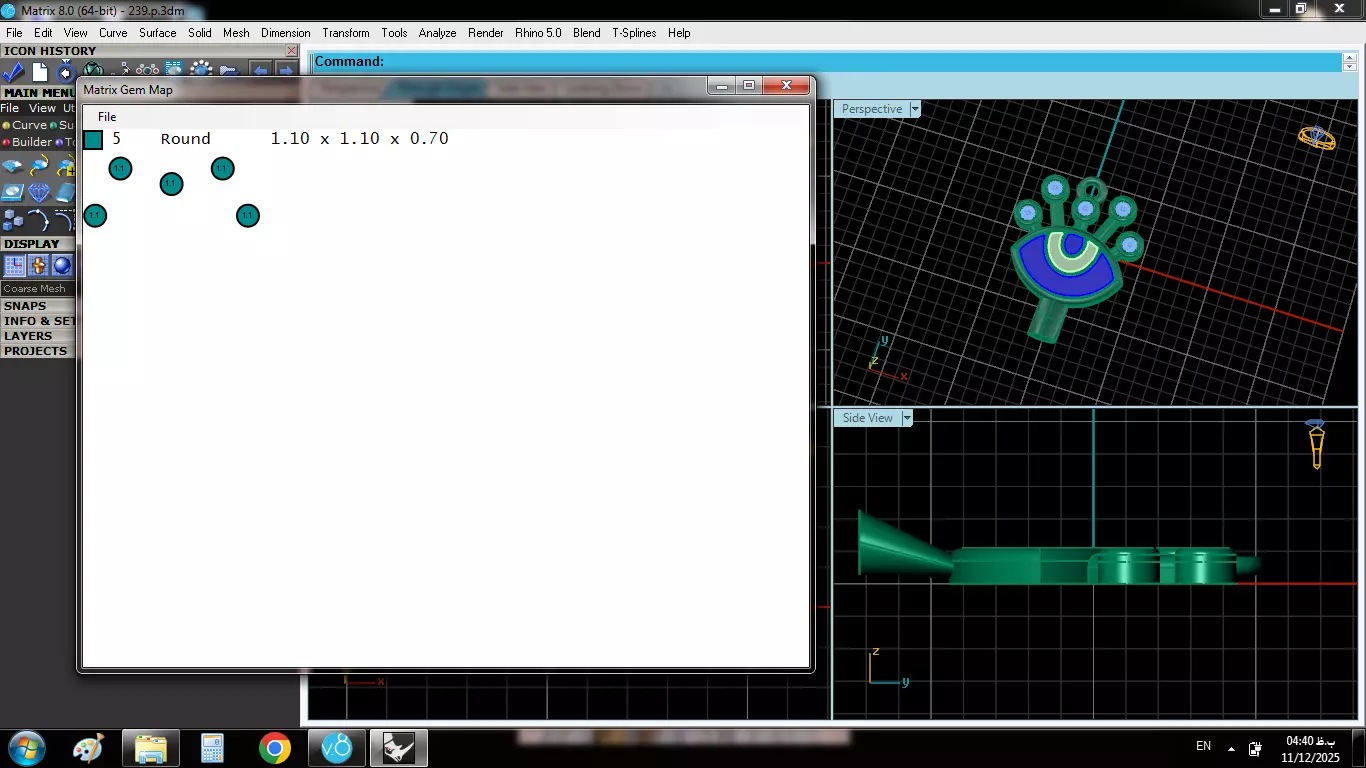The width and height of the screenshot is (1366, 768).
Task: Select the Builder category in Main Menu
Action: tap(28, 142)
